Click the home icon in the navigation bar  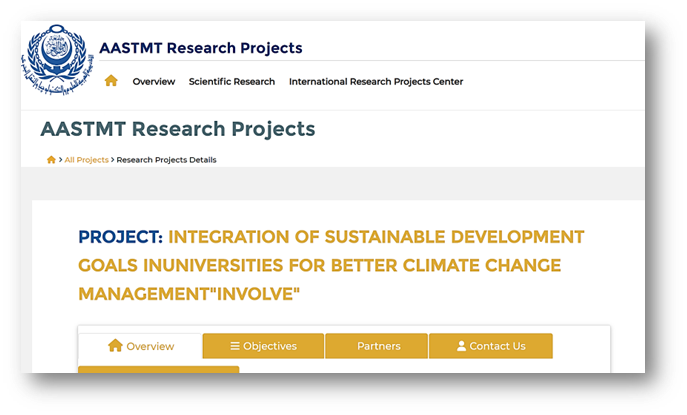(x=111, y=81)
